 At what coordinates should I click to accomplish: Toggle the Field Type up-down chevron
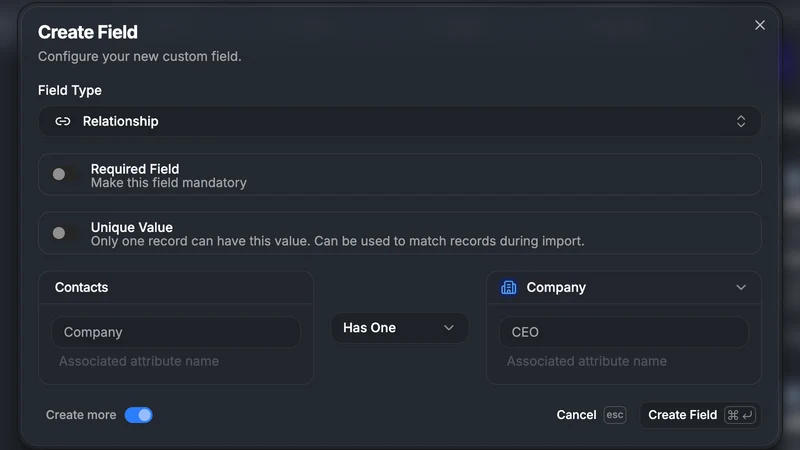tap(741, 121)
